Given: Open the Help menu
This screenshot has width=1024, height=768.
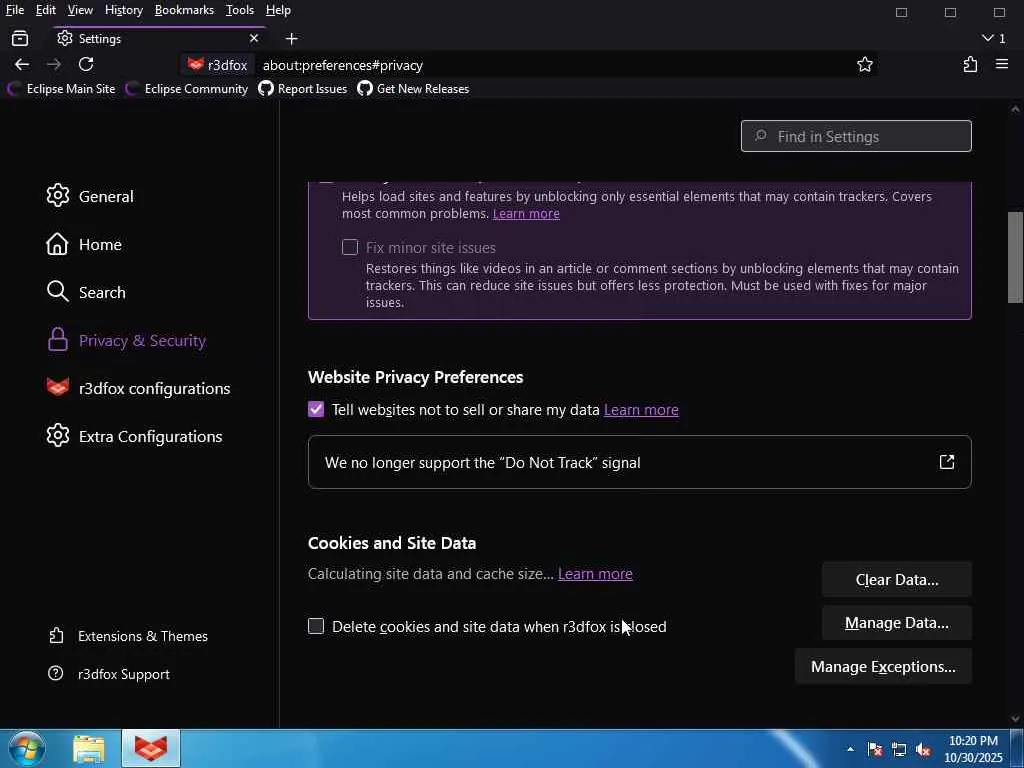Looking at the screenshot, I should point(278,10).
